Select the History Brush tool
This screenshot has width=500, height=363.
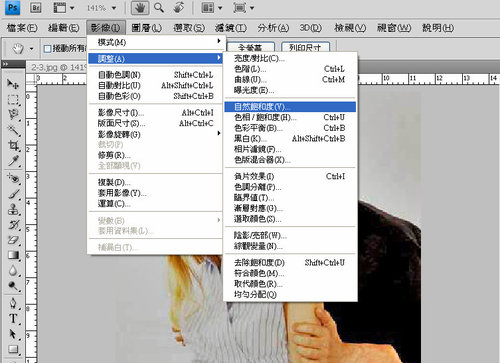13,225
